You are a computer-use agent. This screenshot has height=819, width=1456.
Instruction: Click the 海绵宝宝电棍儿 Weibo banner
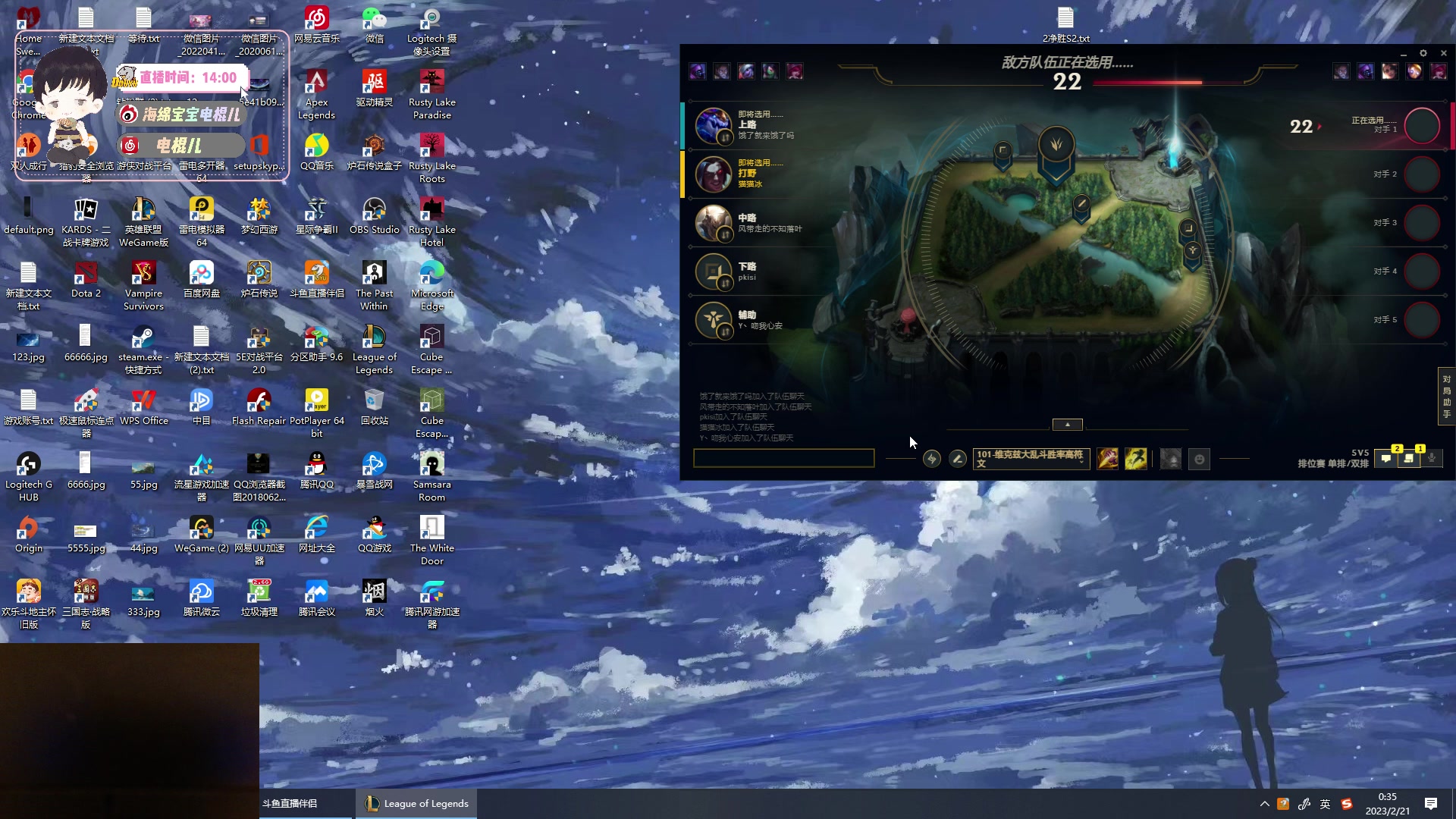180,114
